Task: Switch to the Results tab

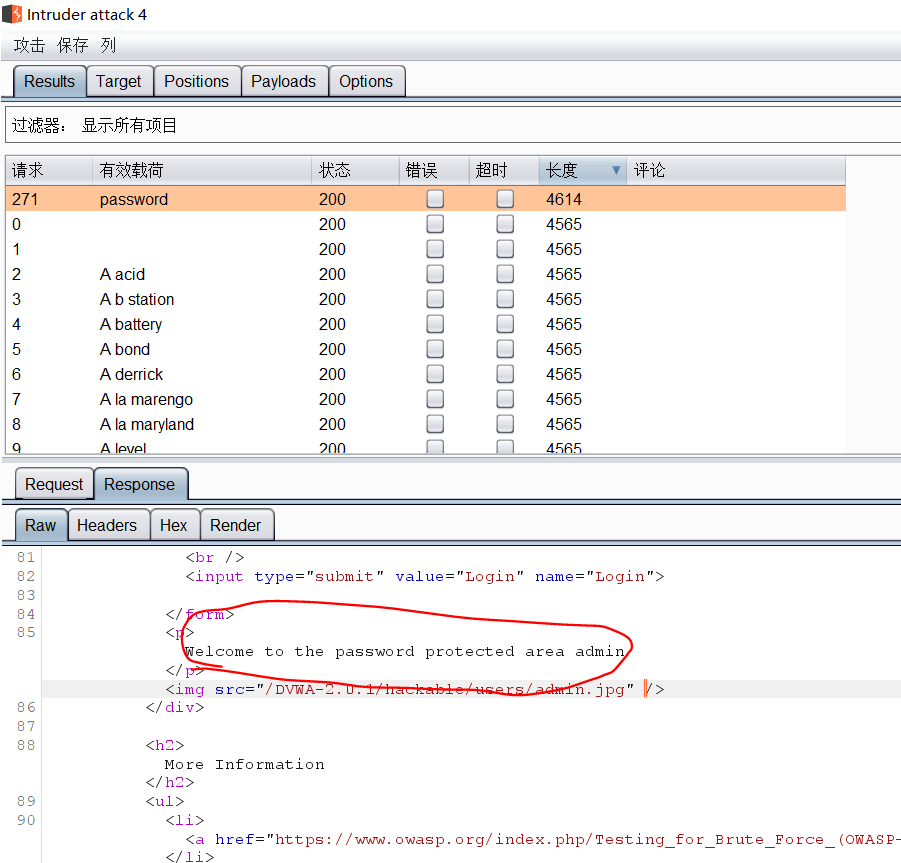Action: 49,81
